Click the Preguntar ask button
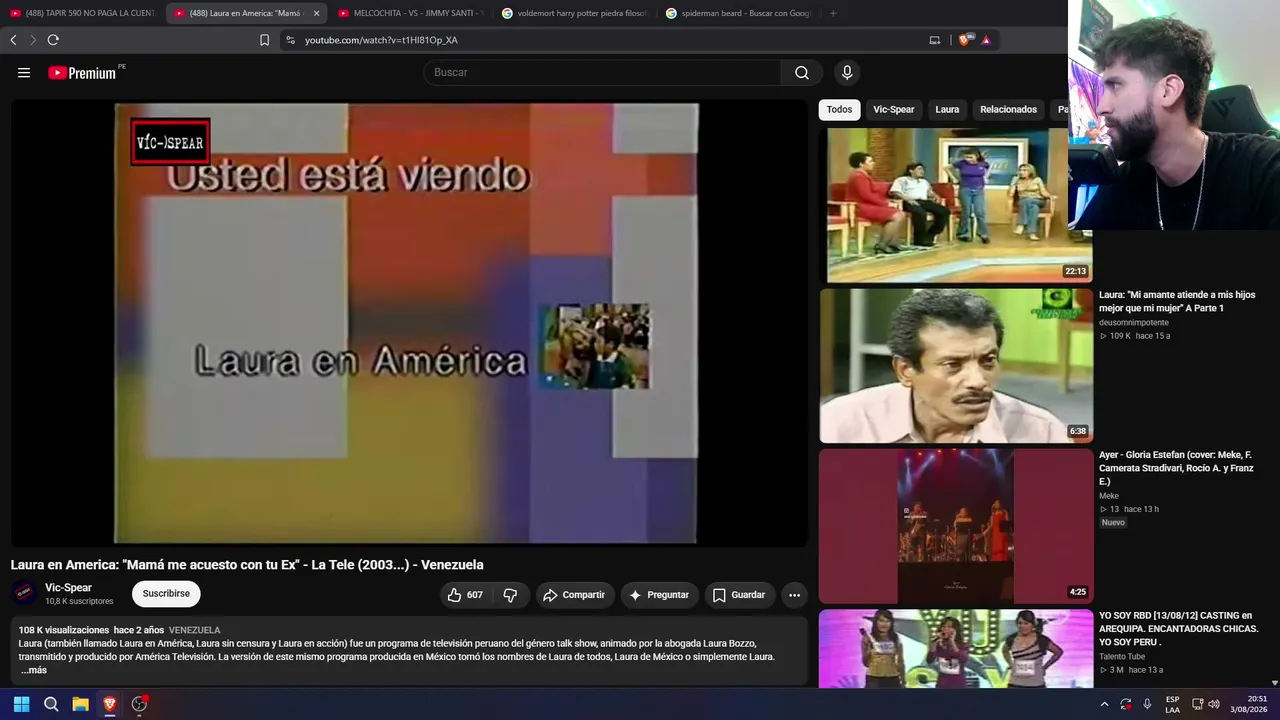The width and height of the screenshot is (1280, 720). click(x=658, y=595)
